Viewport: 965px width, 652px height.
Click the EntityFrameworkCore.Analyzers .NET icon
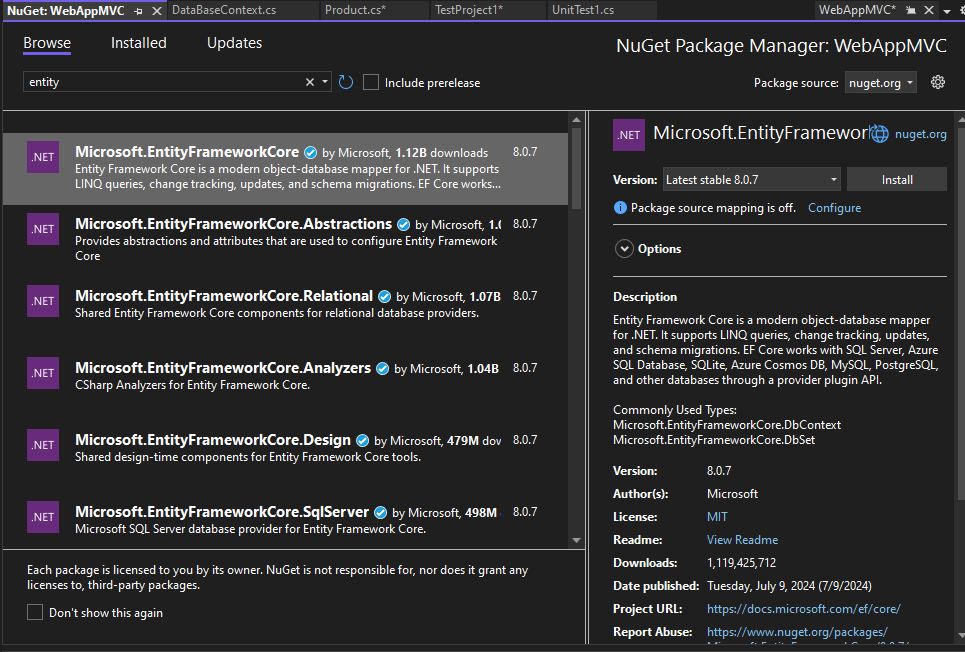pyautogui.click(x=43, y=373)
